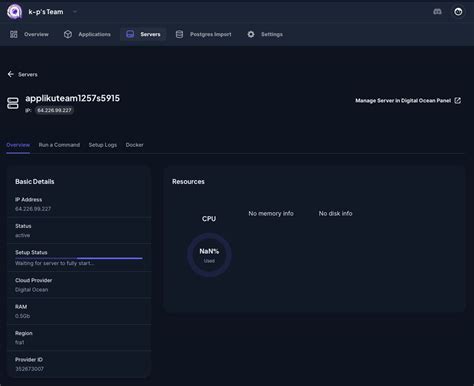
Task: Click the IP badge 64.226.99.227 under server name
Action: (54, 110)
